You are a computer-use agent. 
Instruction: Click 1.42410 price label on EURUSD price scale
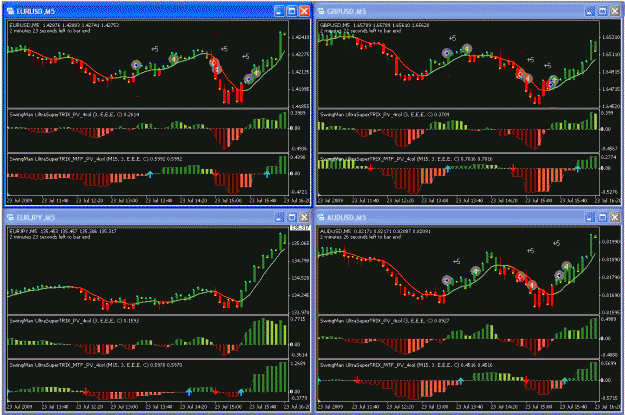click(300, 37)
